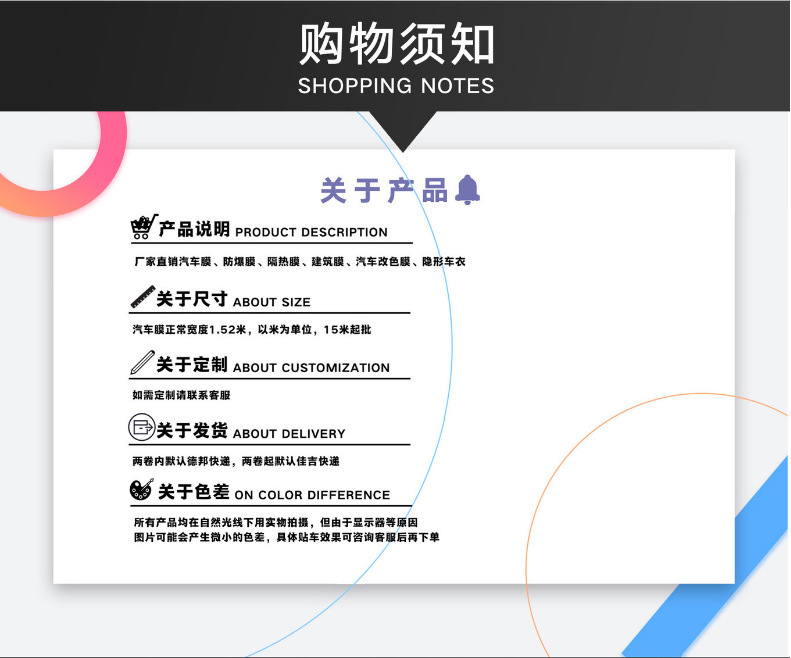Click the line starting 厂家直销汽车膜

pos(300,261)
